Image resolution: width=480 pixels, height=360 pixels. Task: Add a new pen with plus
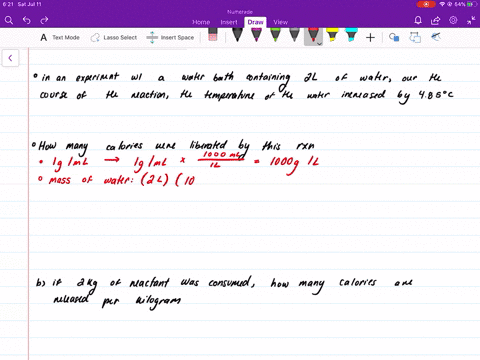(370, 37)
